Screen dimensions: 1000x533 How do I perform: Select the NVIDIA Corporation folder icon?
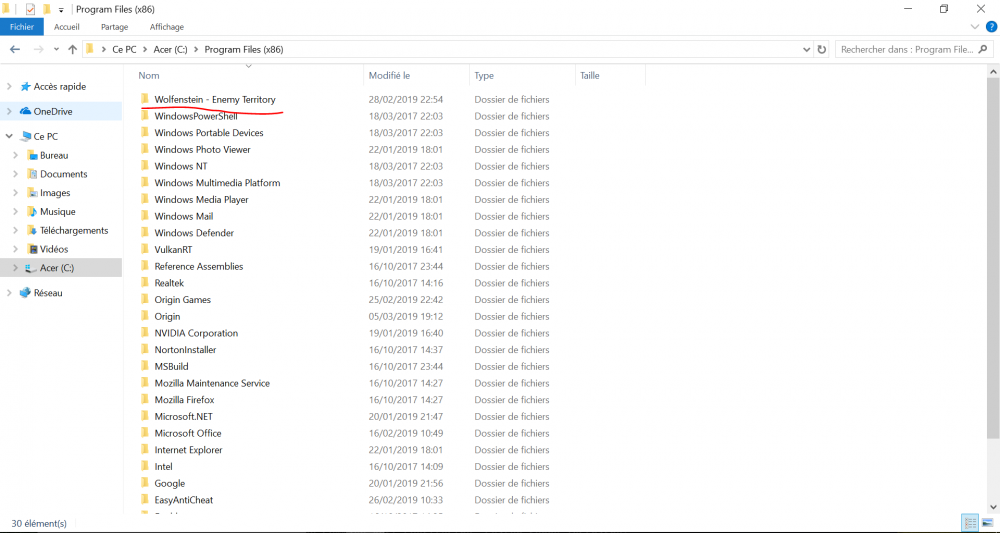145,333
